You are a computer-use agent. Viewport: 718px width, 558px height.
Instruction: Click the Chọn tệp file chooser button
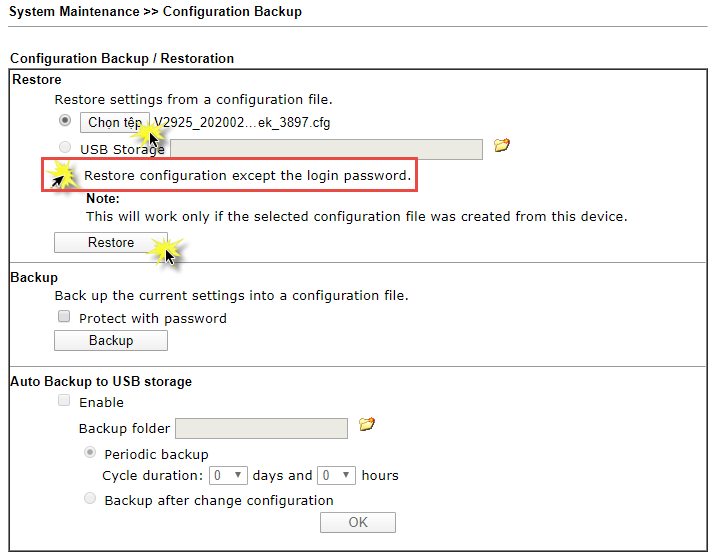[x=114, y=123]
